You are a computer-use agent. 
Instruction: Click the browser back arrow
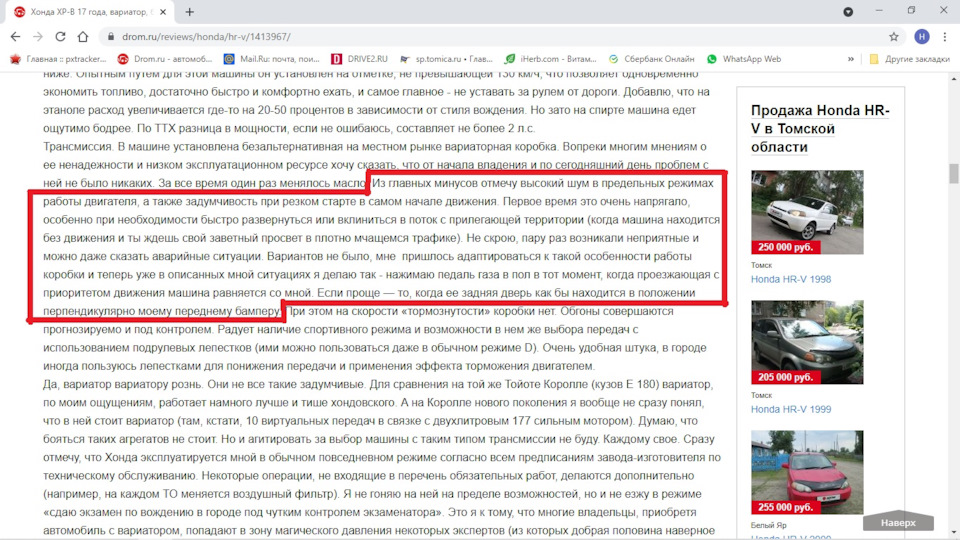(x=15, y=36)
